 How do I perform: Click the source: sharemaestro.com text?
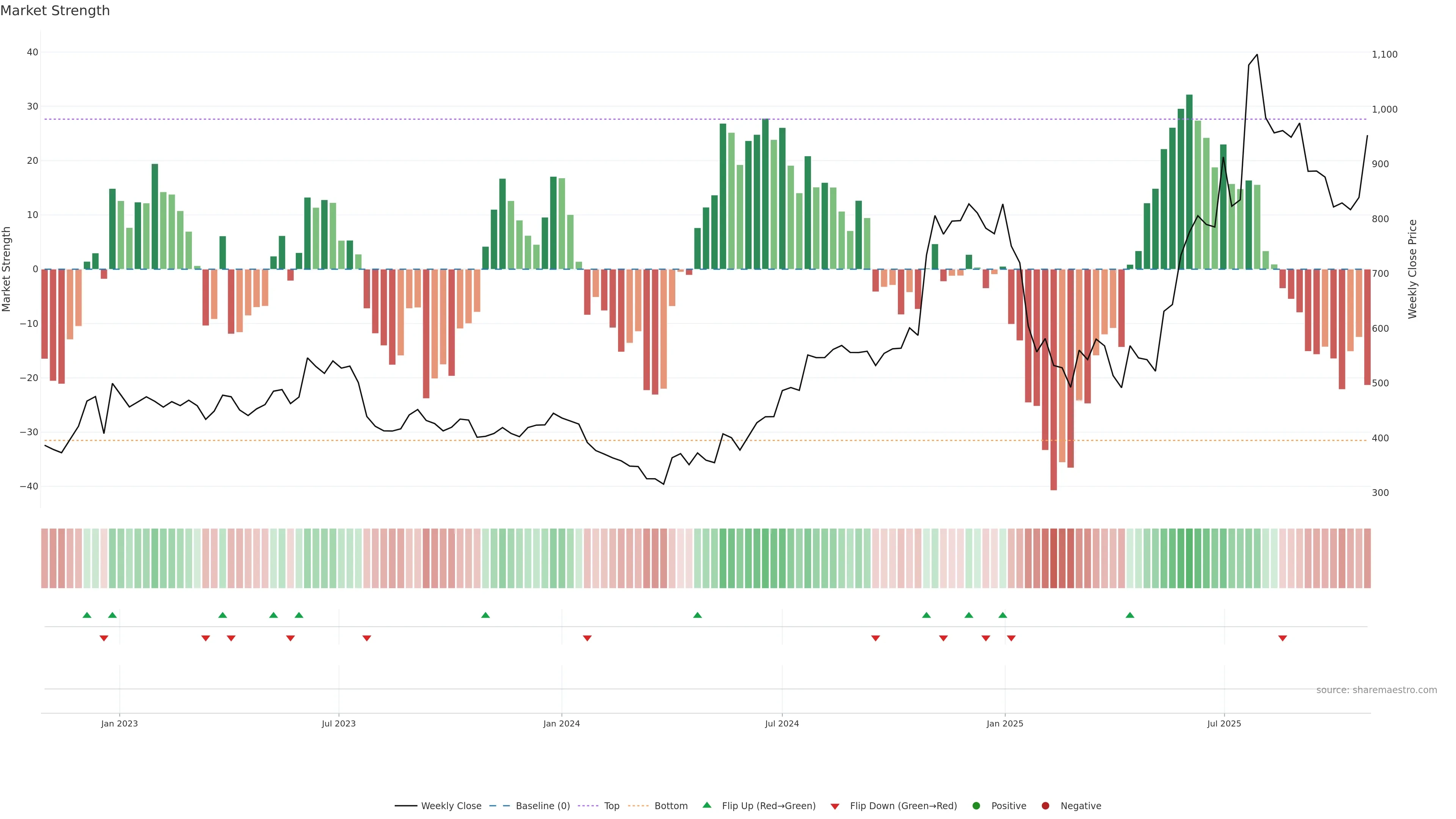point(1376,690)
